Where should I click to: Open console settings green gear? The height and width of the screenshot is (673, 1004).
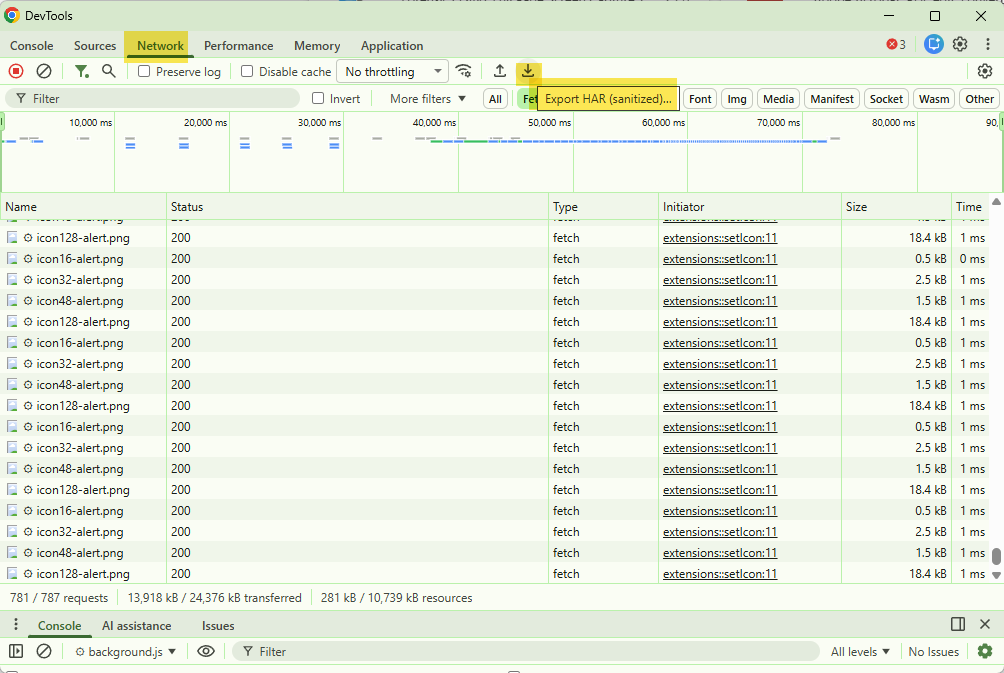pyautogui.click(x=985, y=651)
